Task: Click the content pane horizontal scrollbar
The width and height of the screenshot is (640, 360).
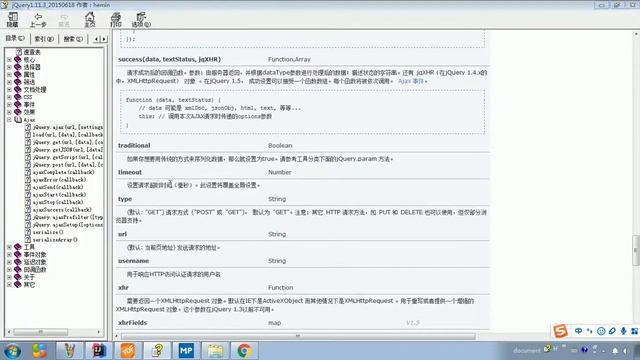Action: [x=298, y=336]
